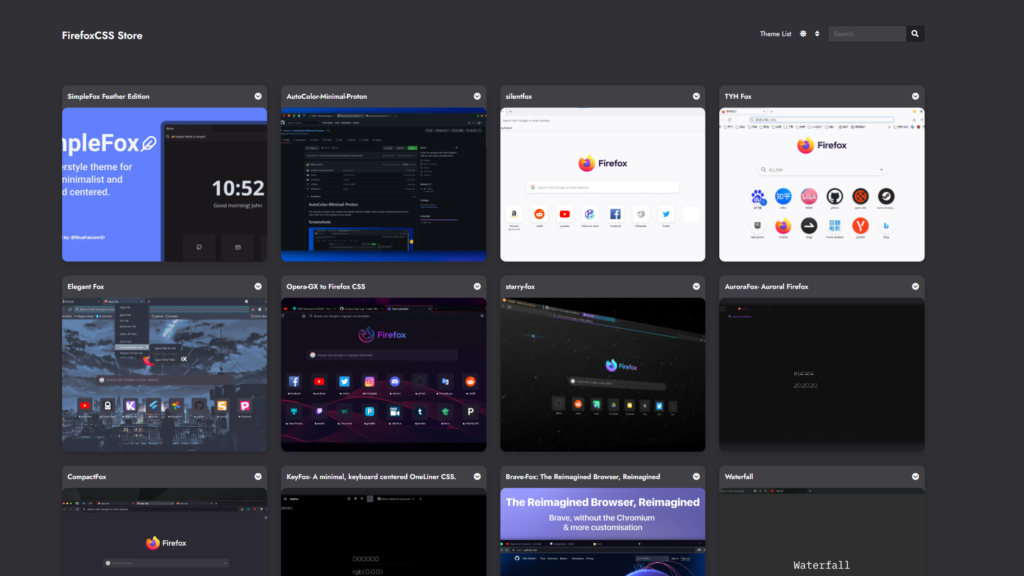Viewport: 1024px width, 576px height.
Task: Click the 'Waterfall' card title
Action: 739,477
